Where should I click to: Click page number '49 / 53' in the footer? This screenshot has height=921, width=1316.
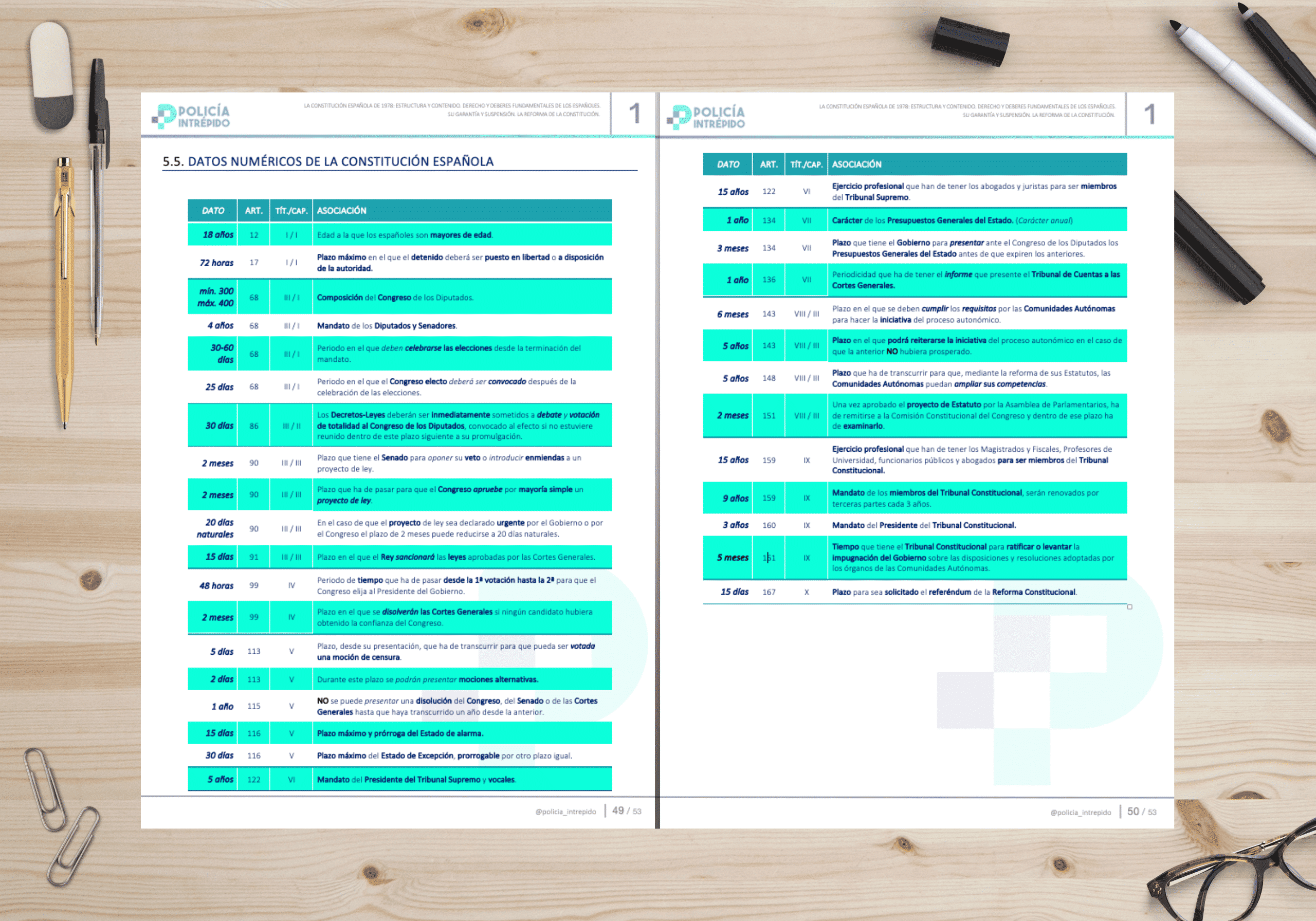point(627,811)
